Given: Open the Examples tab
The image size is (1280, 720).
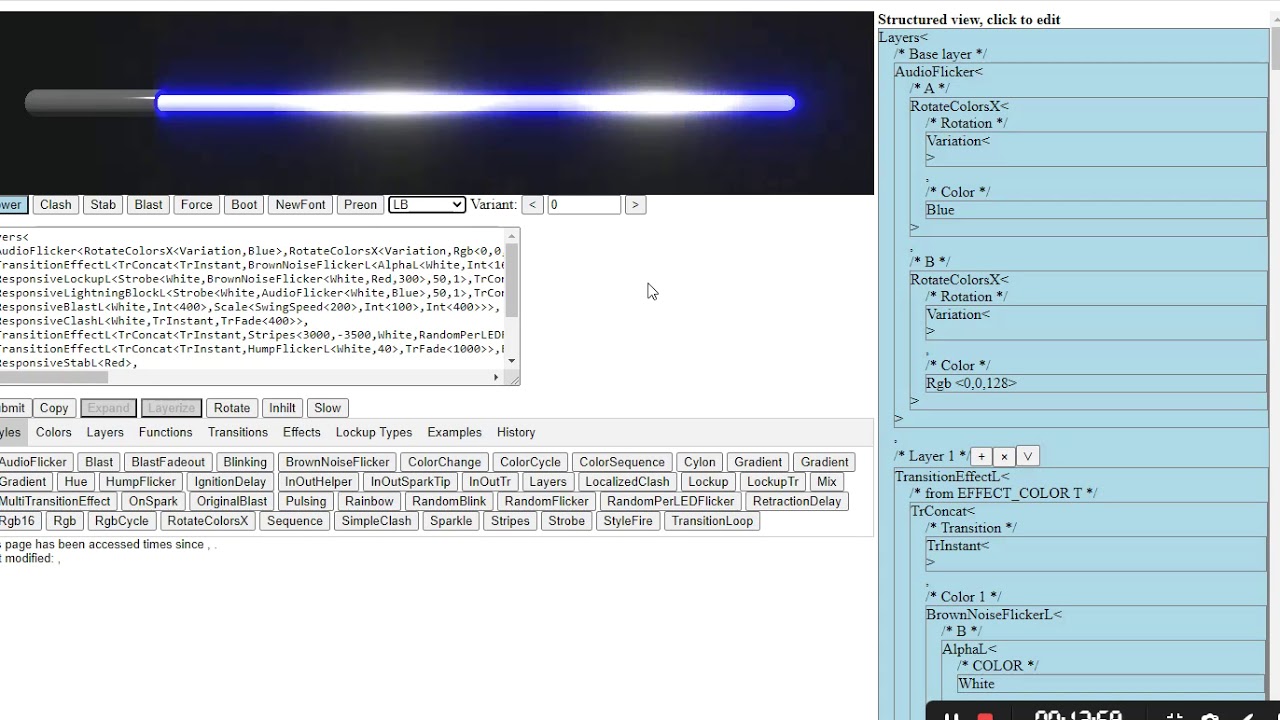Looking at the screenshot, I should (454, 432).
